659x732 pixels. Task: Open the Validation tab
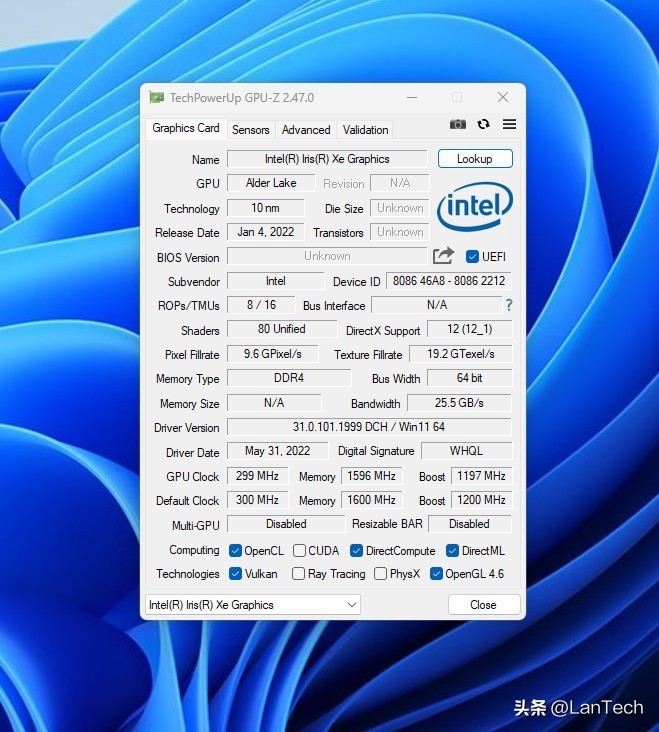[x=365, y=130]
